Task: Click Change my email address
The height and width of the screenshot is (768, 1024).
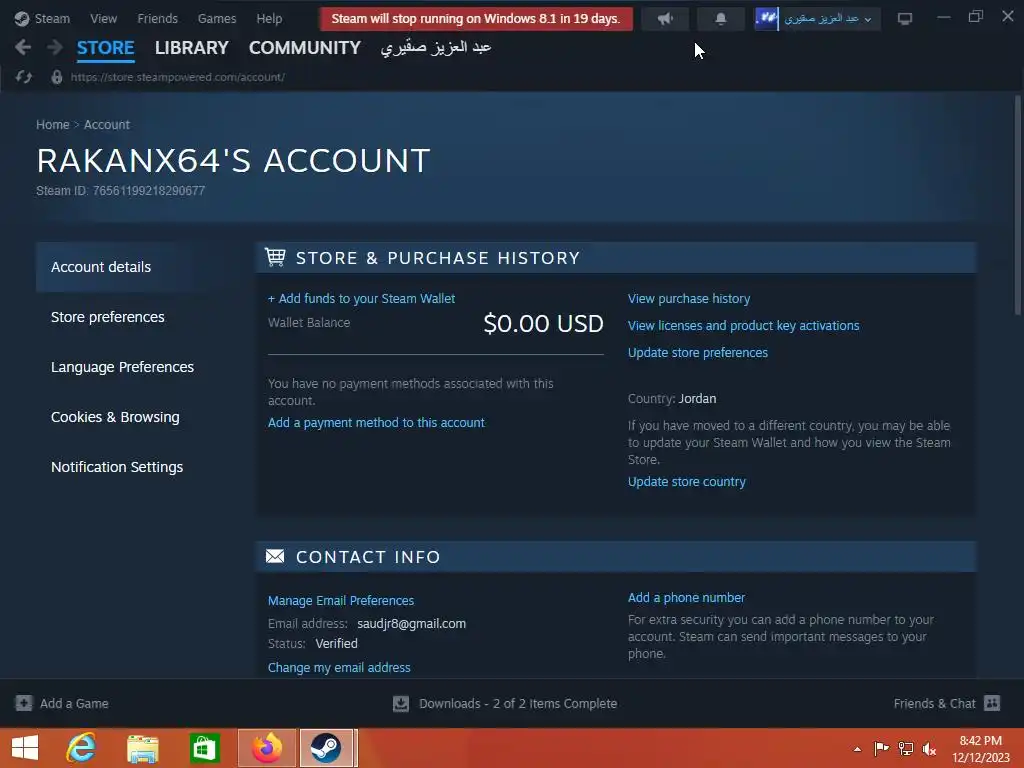Action: [339, 667]
